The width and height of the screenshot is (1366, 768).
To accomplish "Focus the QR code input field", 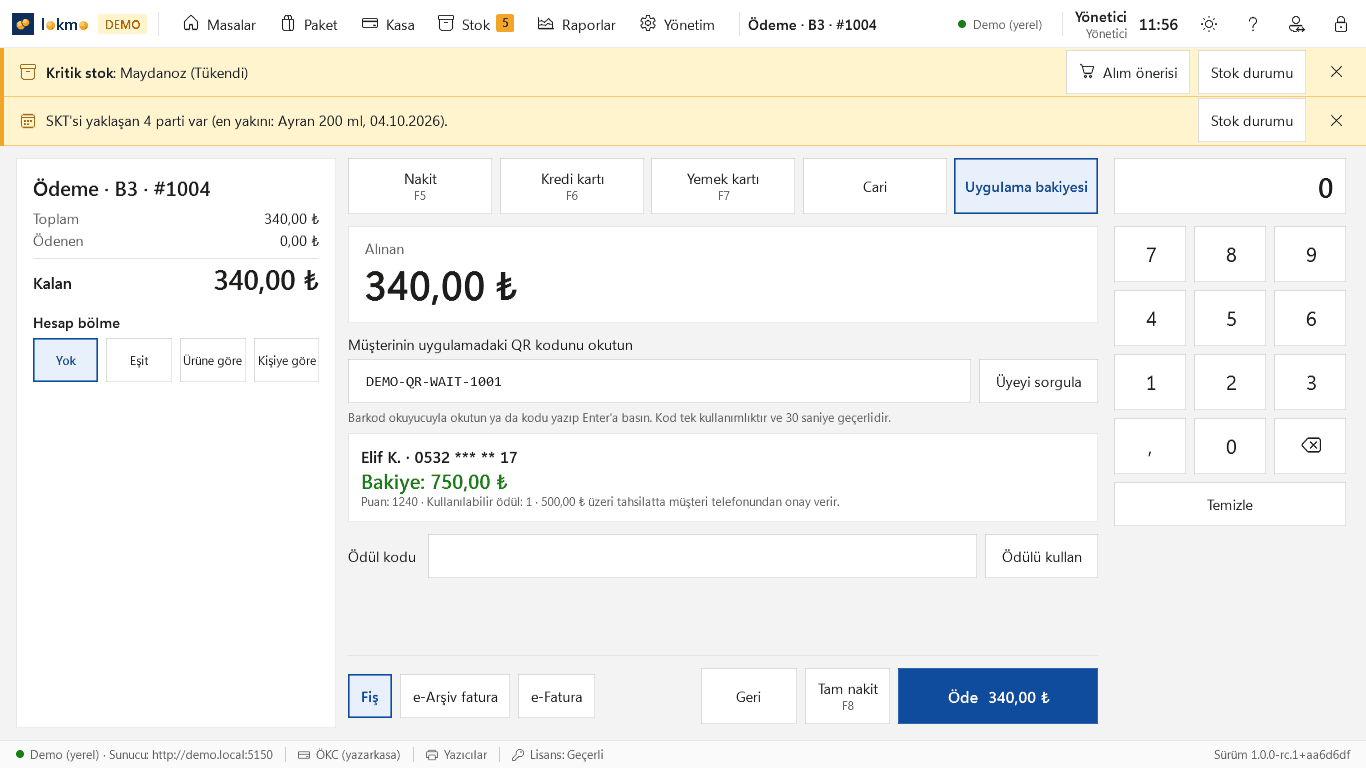I will [659, 381].
